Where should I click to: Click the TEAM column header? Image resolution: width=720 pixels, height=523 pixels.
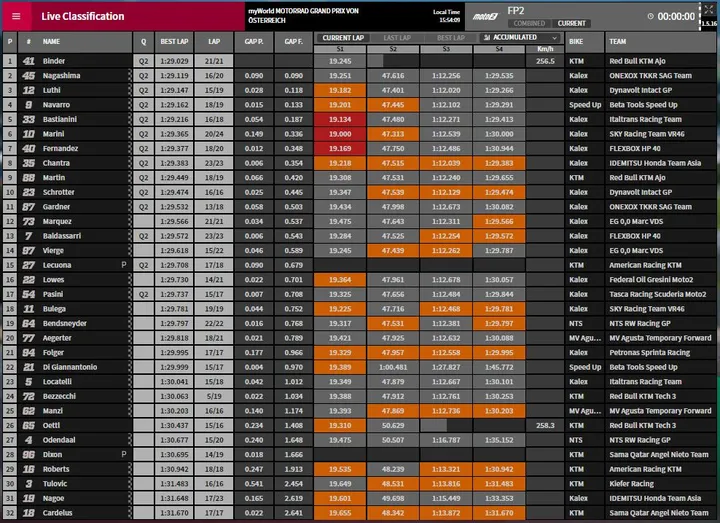point(661,42)
